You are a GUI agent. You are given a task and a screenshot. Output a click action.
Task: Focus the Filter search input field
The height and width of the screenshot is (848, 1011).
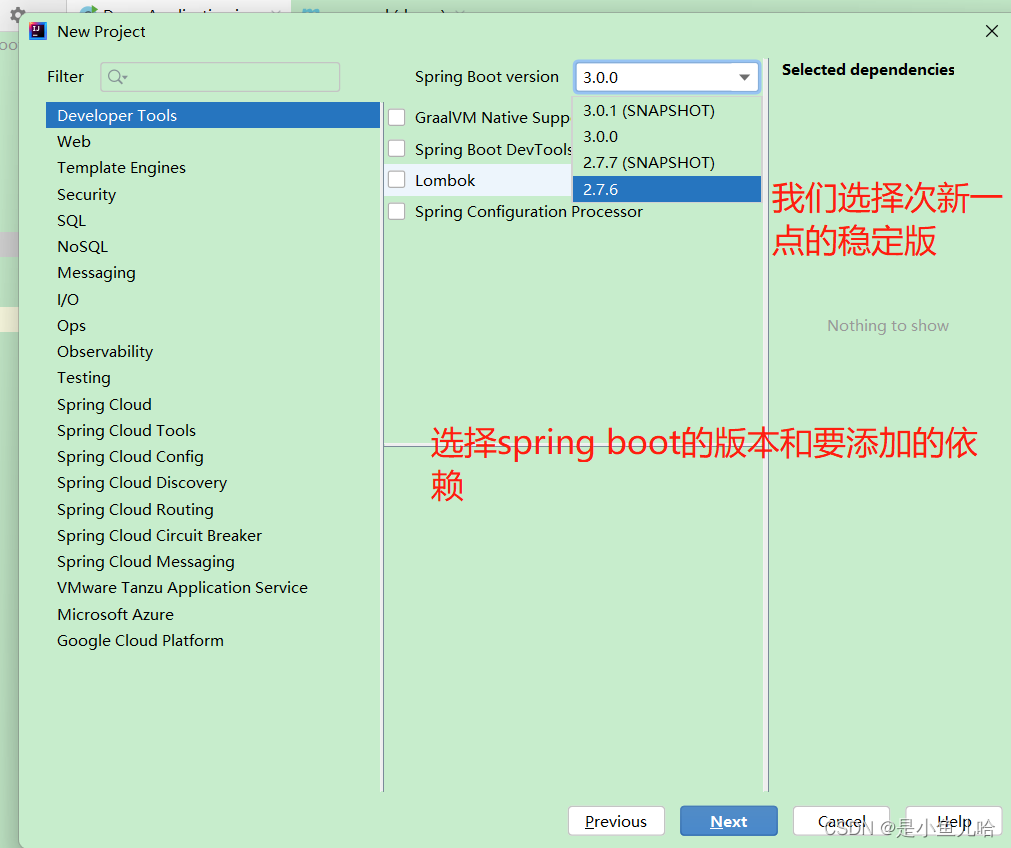pyautogui.click(x=220, y=77)
